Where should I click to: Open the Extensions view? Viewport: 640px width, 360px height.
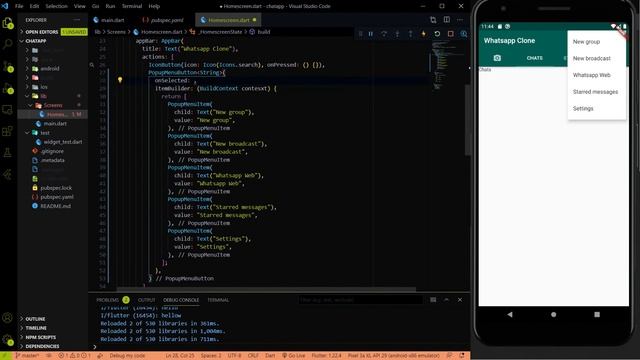point(8,131)
